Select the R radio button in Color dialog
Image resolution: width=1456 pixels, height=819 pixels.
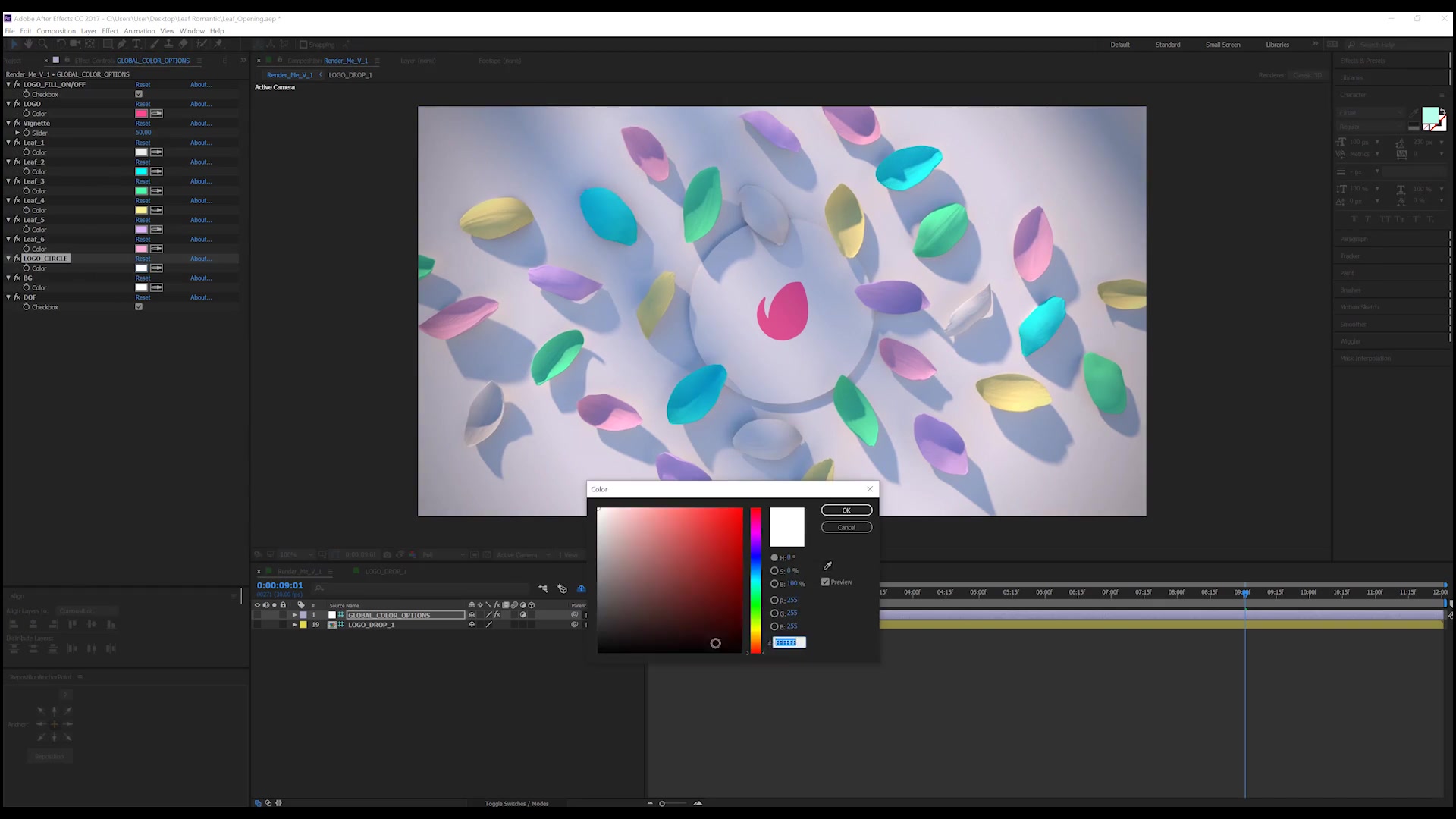[x=774, y=600]
